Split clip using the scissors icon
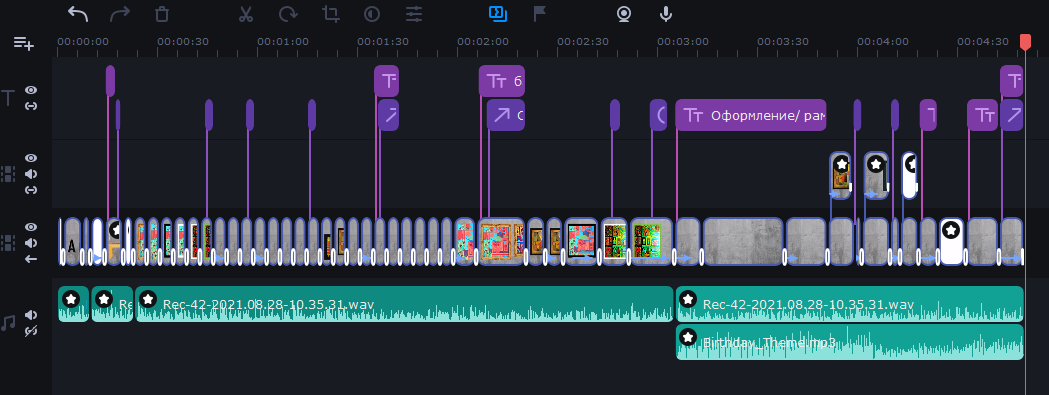Image resolution: width=1049 pixels, height=395 pixels. [246, 13]
